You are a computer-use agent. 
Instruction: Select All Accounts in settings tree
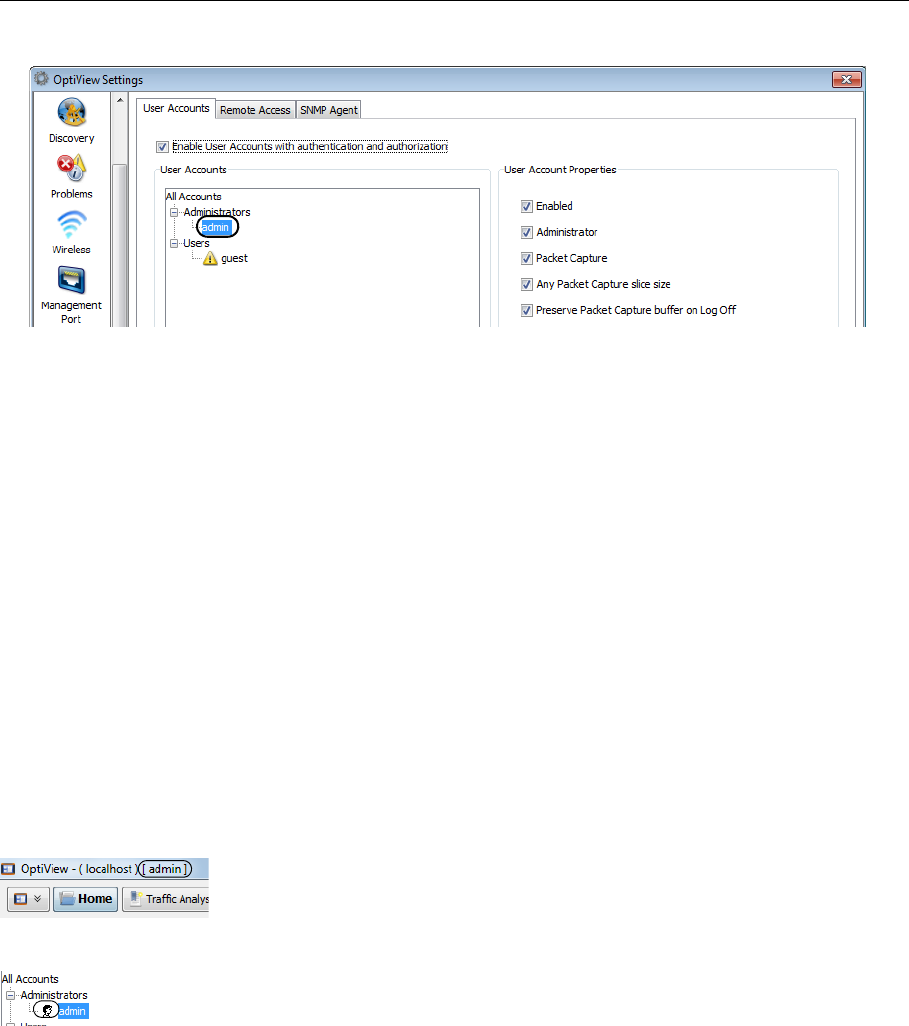194,196
